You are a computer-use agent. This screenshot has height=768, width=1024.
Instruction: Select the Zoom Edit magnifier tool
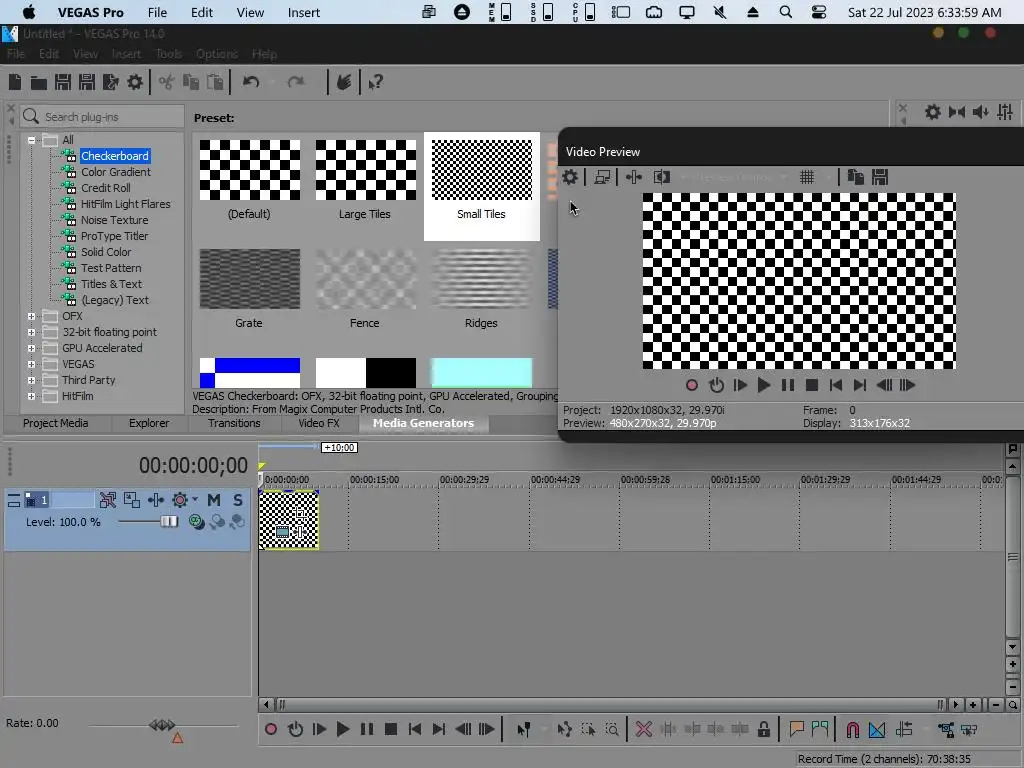click(612, 729)
